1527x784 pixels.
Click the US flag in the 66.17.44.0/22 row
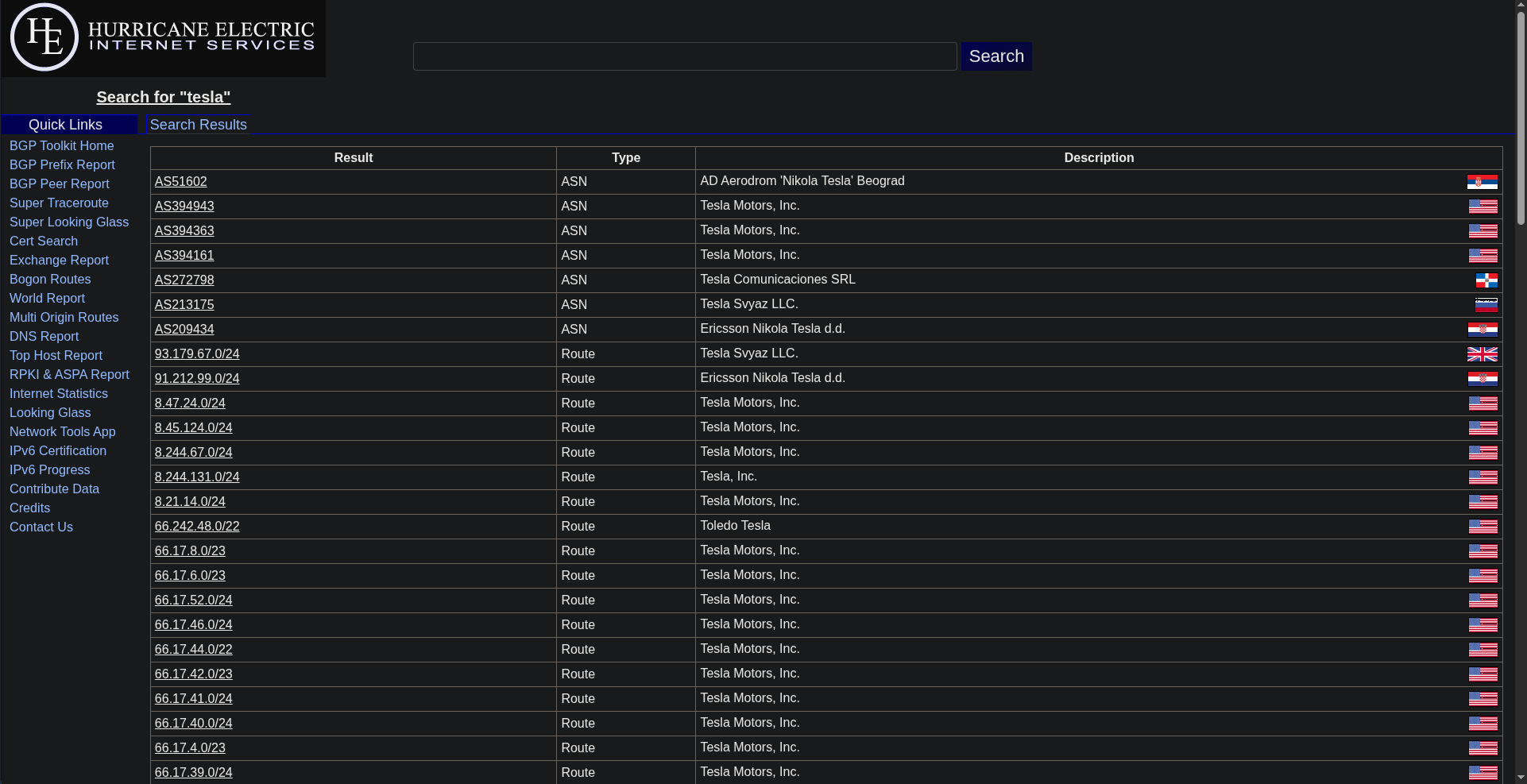tap(1483, 650)
